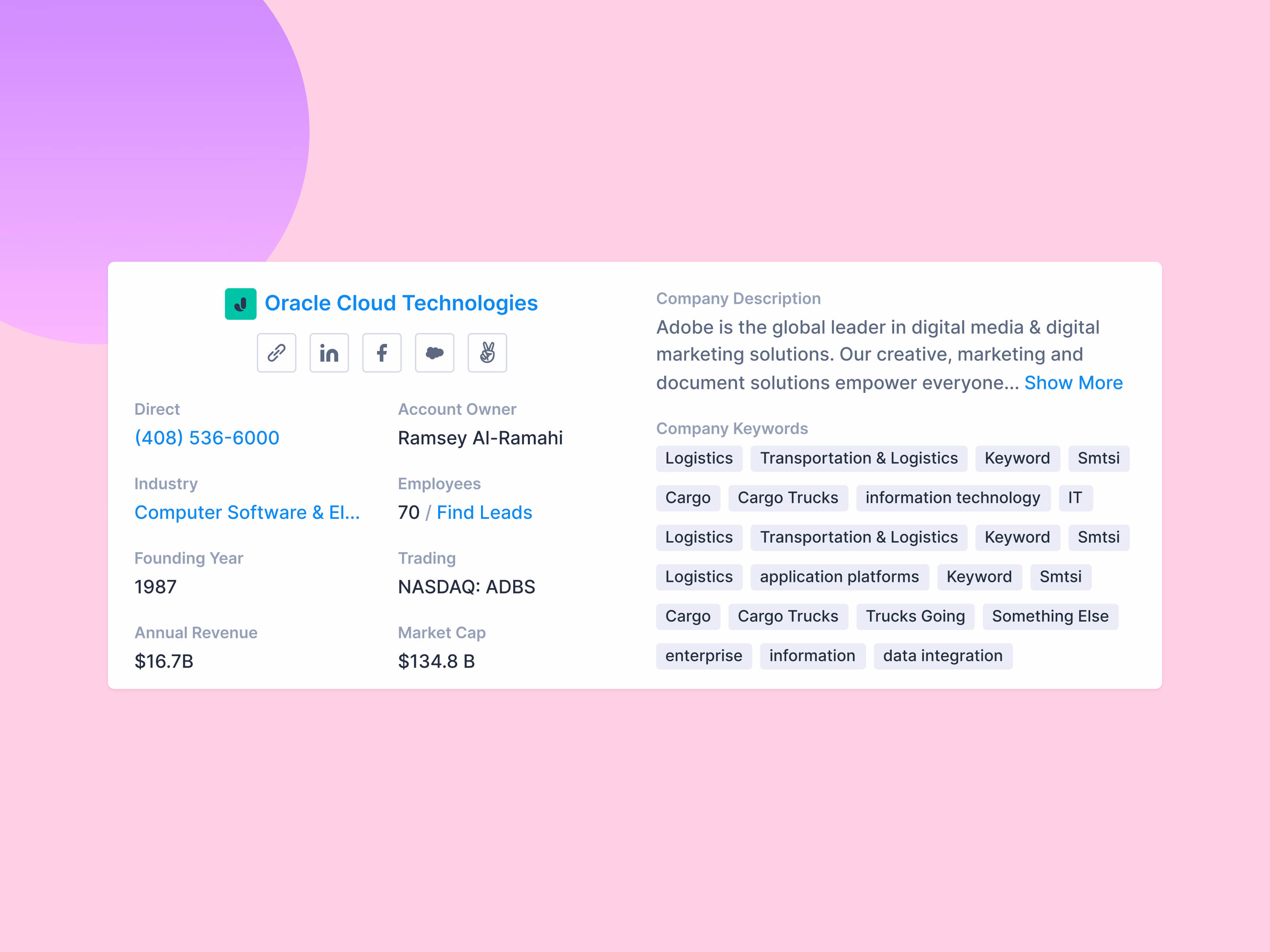Select the information keyword tag
This screenshot has width=1270, height=952.
812,656
